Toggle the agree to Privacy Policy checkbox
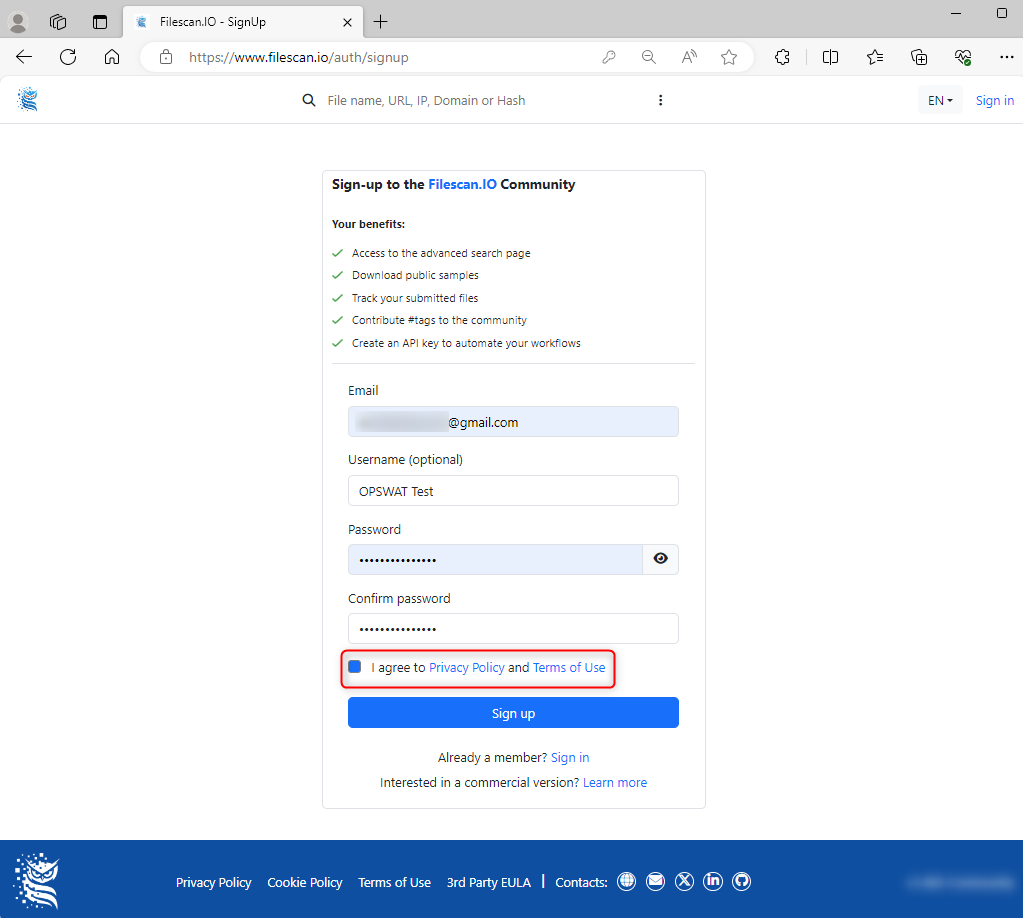The height and width of the screenshot is (918, 1023). click(354, 667)
